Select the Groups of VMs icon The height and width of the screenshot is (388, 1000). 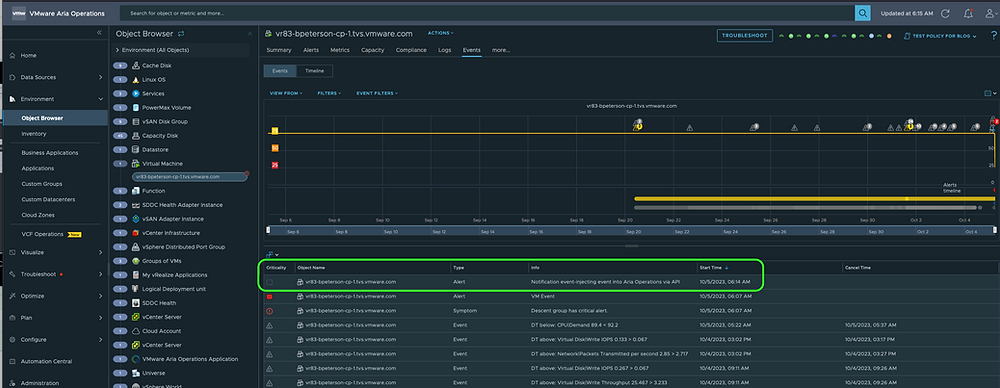pyautogui.click(x=136, y=261)
